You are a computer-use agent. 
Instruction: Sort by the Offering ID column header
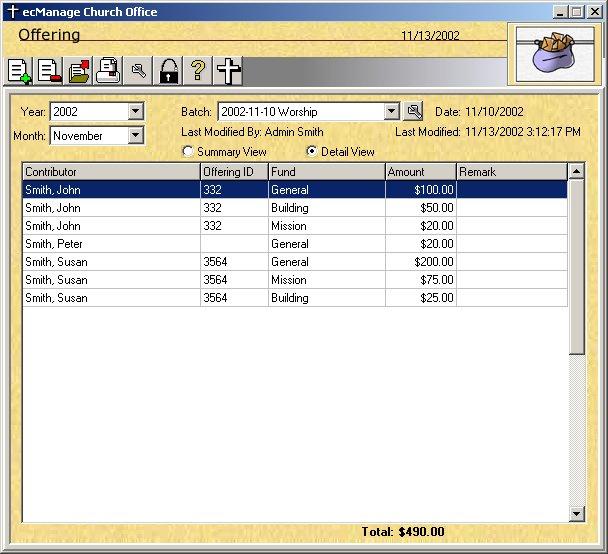[234, 172]
